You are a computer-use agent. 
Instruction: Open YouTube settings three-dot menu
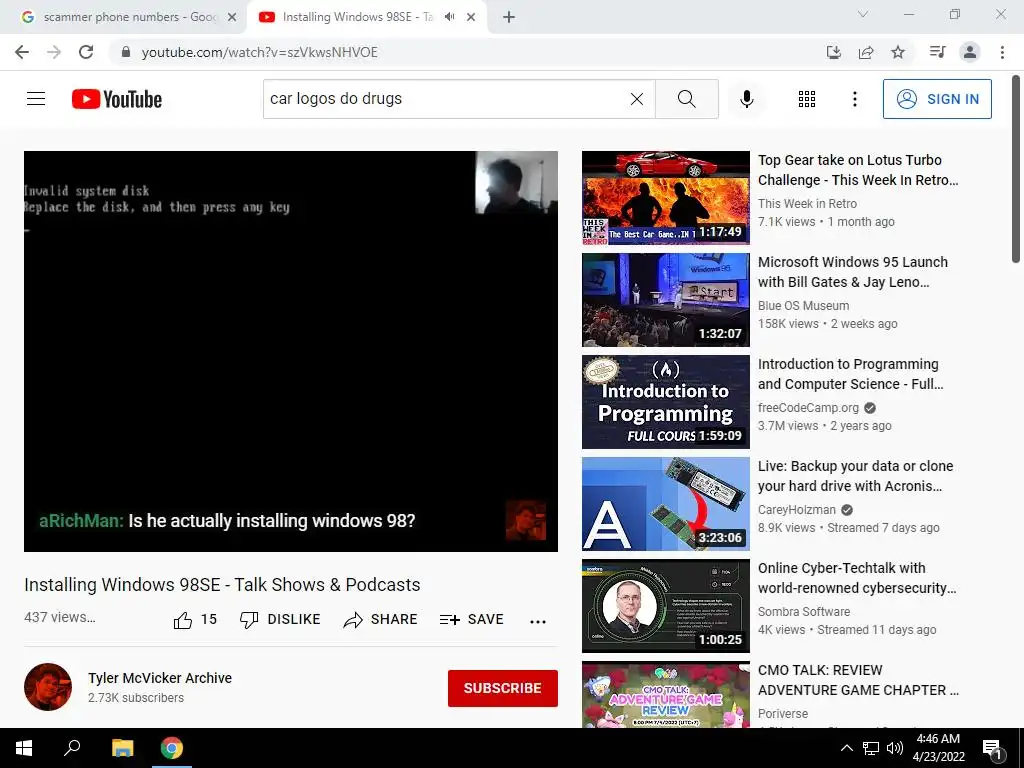tap(854, 99)
